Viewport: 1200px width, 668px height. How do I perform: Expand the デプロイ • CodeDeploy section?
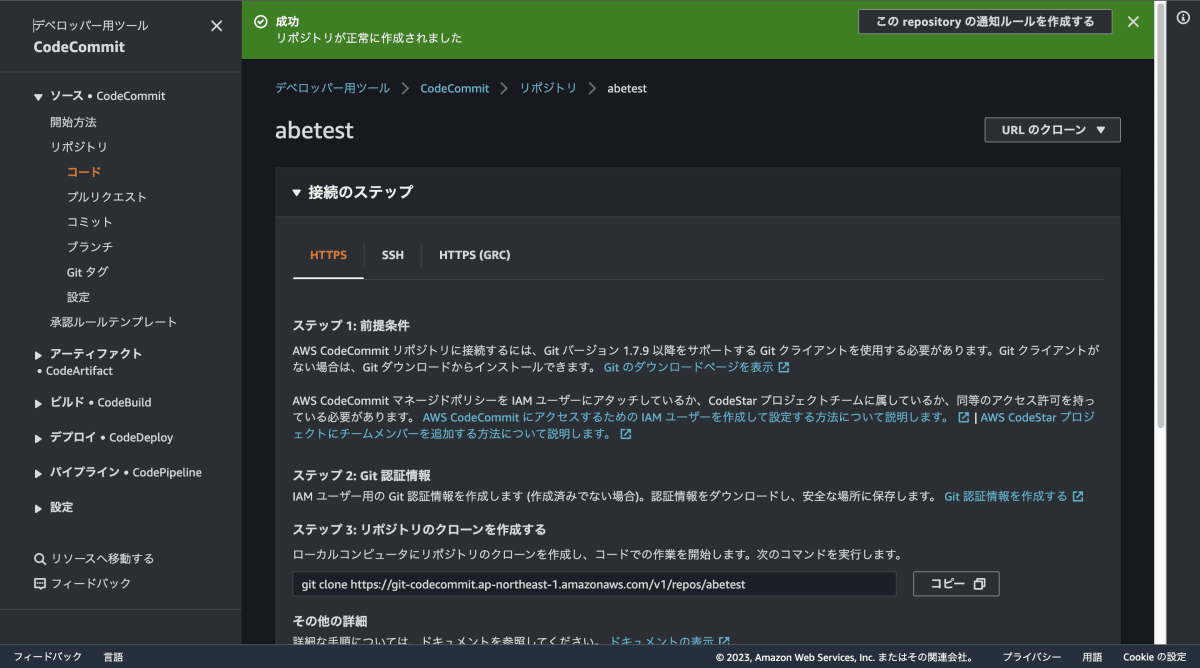pyautogui.click(x=39, y=438)
